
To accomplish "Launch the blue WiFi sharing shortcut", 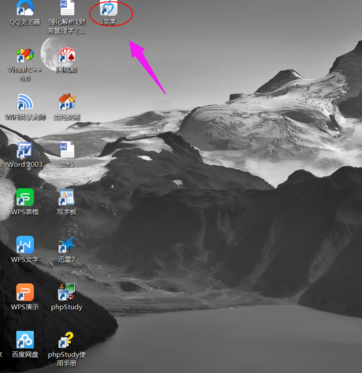I will tap(25, 102).
